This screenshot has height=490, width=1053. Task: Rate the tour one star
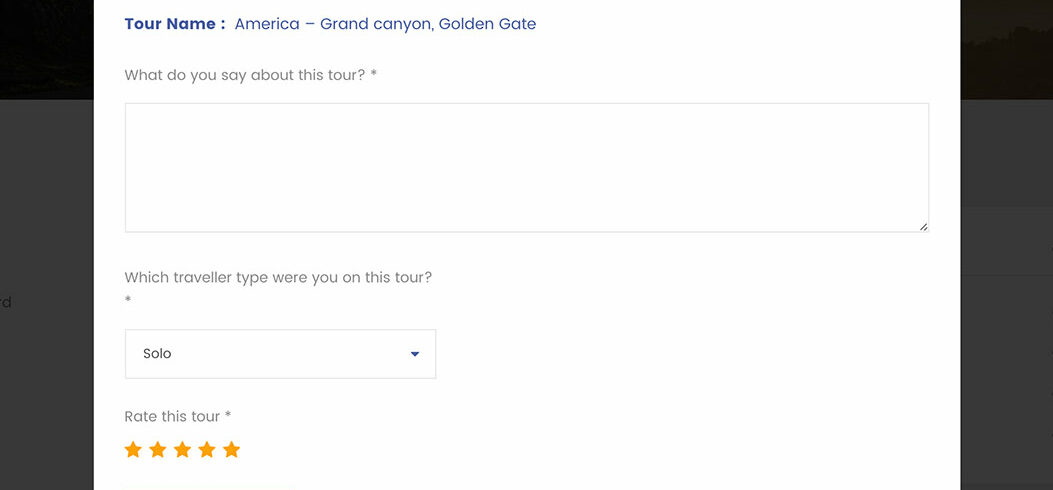coord(133,450)
